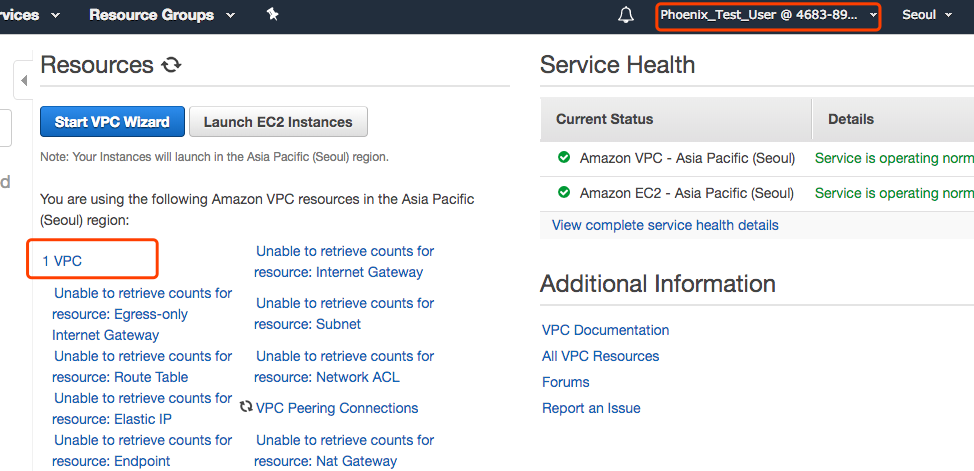974x471 pixels.
Task: Click the Report an Issue link
Action: coord(591,408)
